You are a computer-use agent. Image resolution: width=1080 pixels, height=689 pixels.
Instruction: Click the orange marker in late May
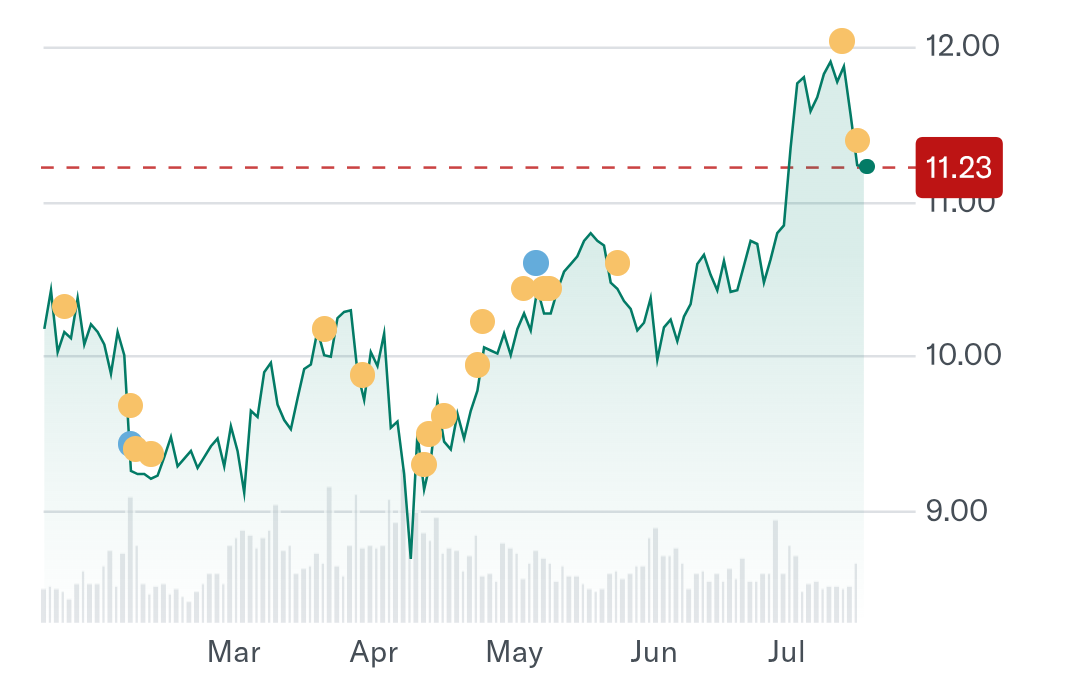[618, 263]
